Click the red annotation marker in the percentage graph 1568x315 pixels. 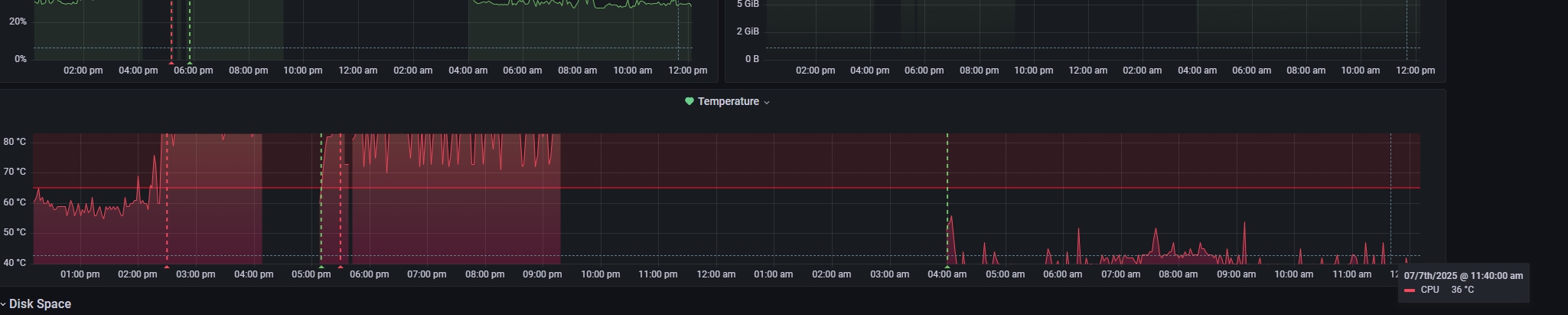point(171,62)
